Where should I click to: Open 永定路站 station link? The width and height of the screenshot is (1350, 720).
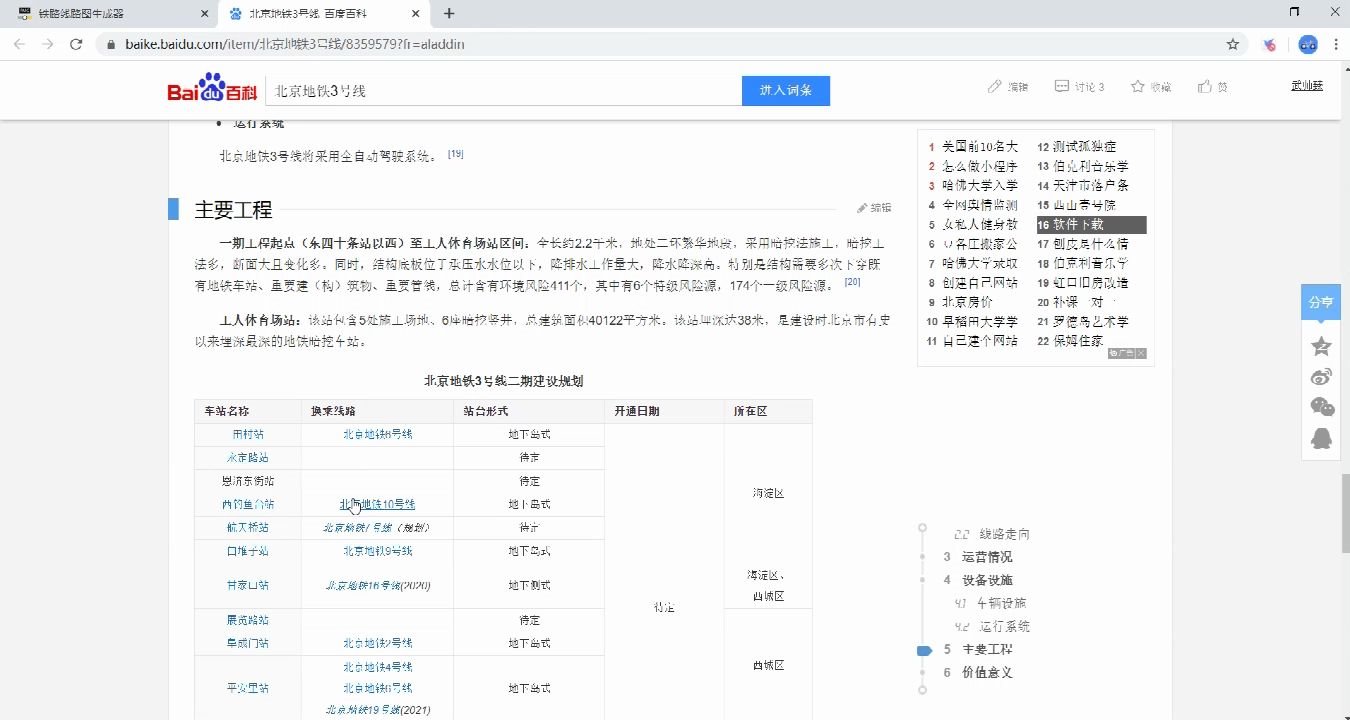coord(248,457)
